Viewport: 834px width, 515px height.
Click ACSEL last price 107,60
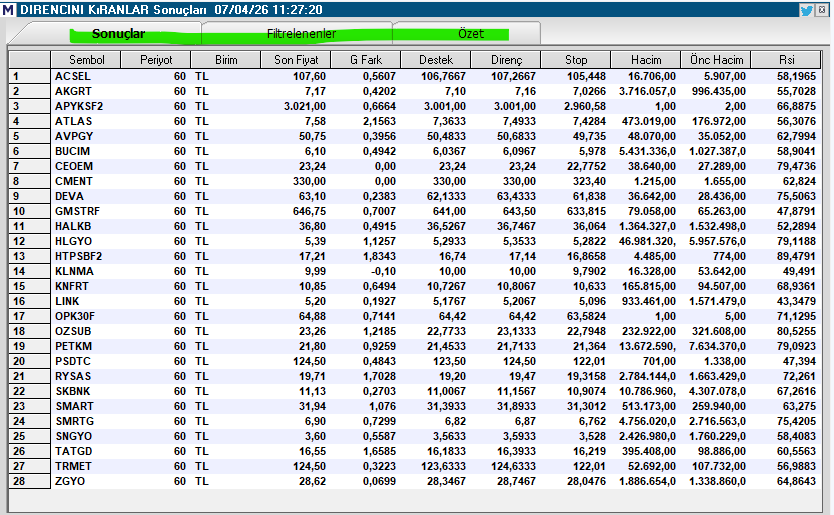point(309,77)
